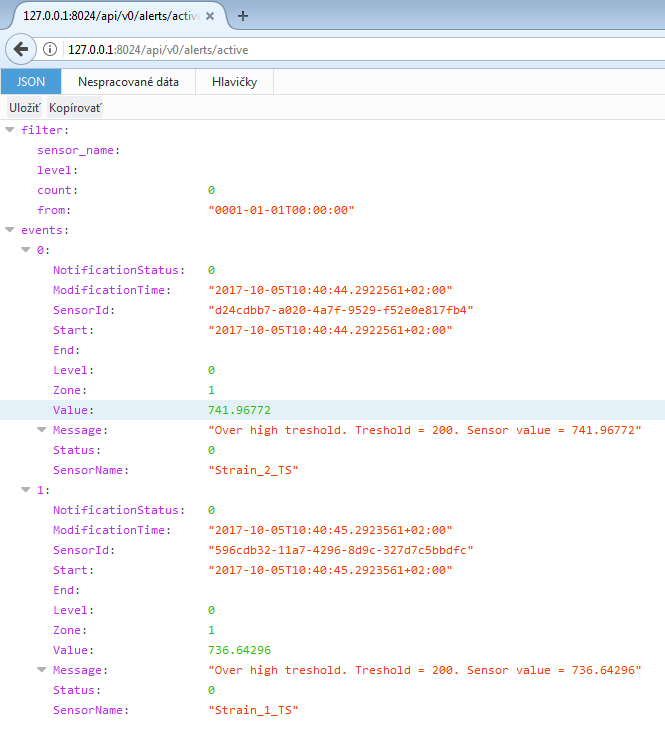Collapse Message under Strain_2_TS event

[42, 430]
